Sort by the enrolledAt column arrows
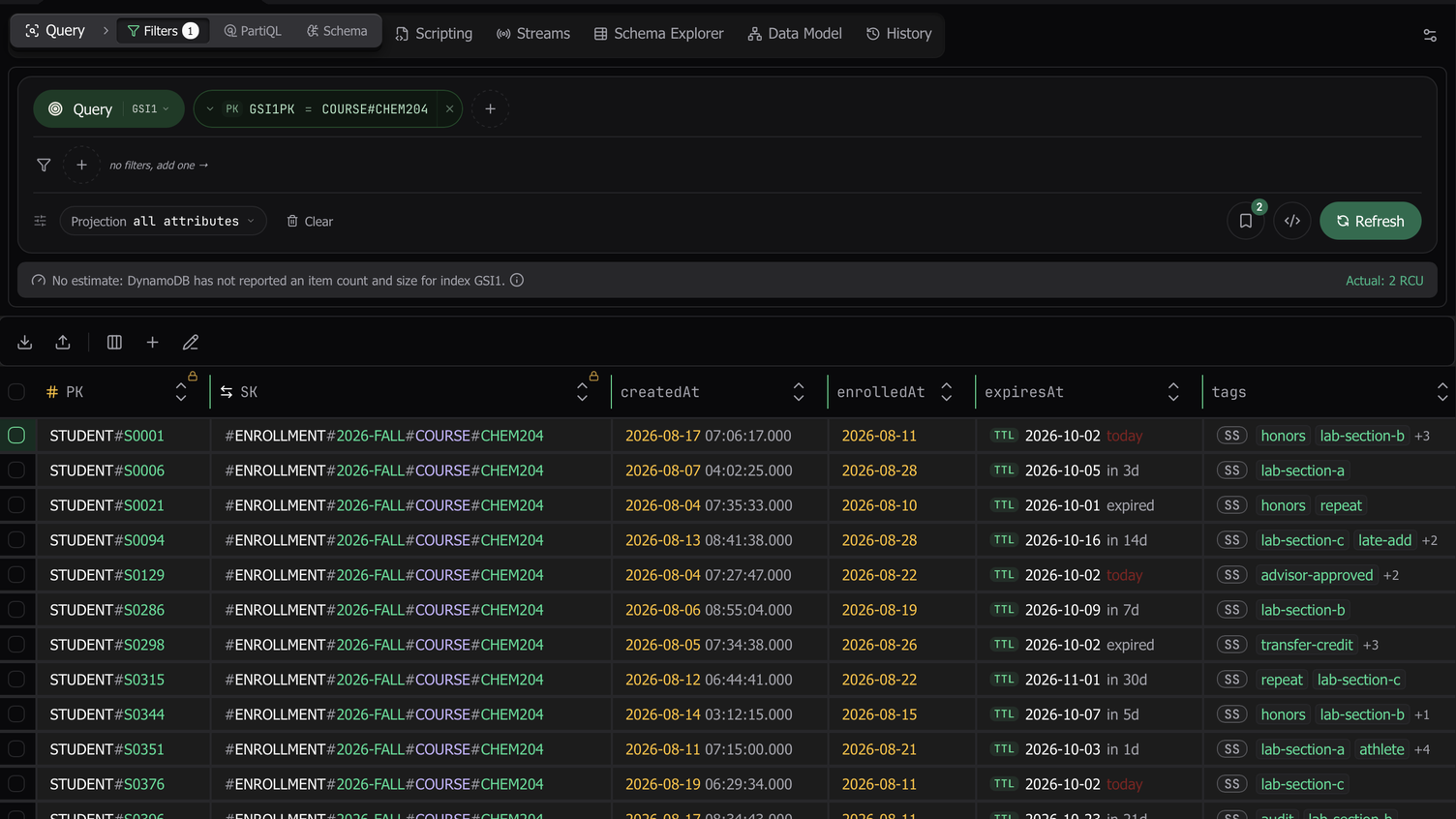Image resolution: width=1456 pixels, height=819 pixels. [947, 392]
